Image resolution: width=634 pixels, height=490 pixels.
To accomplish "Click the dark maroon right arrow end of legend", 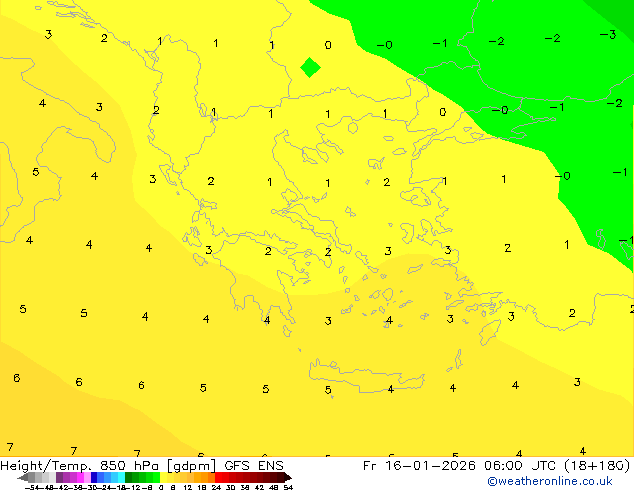I will tap(288, 477).
